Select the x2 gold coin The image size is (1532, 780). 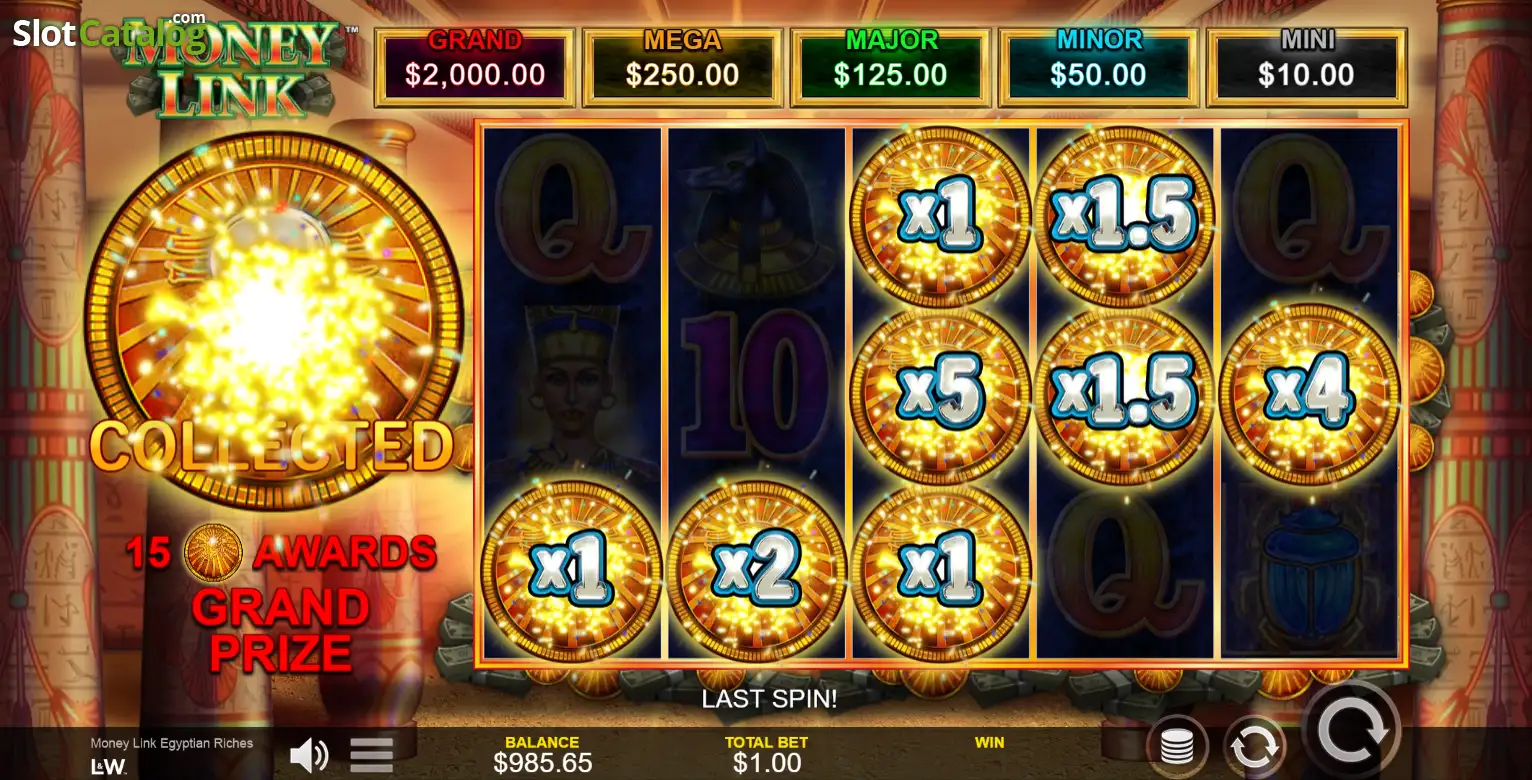756,571
